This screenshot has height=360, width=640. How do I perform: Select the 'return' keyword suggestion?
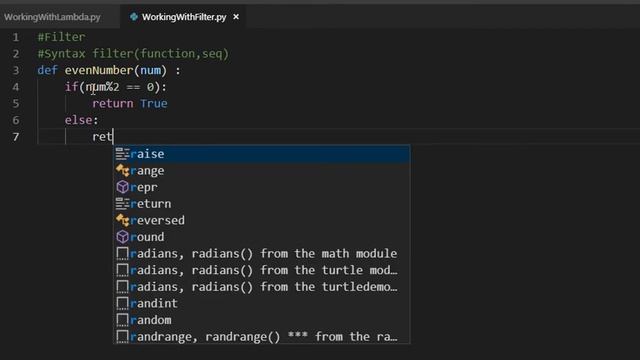(x=262, y=204)
